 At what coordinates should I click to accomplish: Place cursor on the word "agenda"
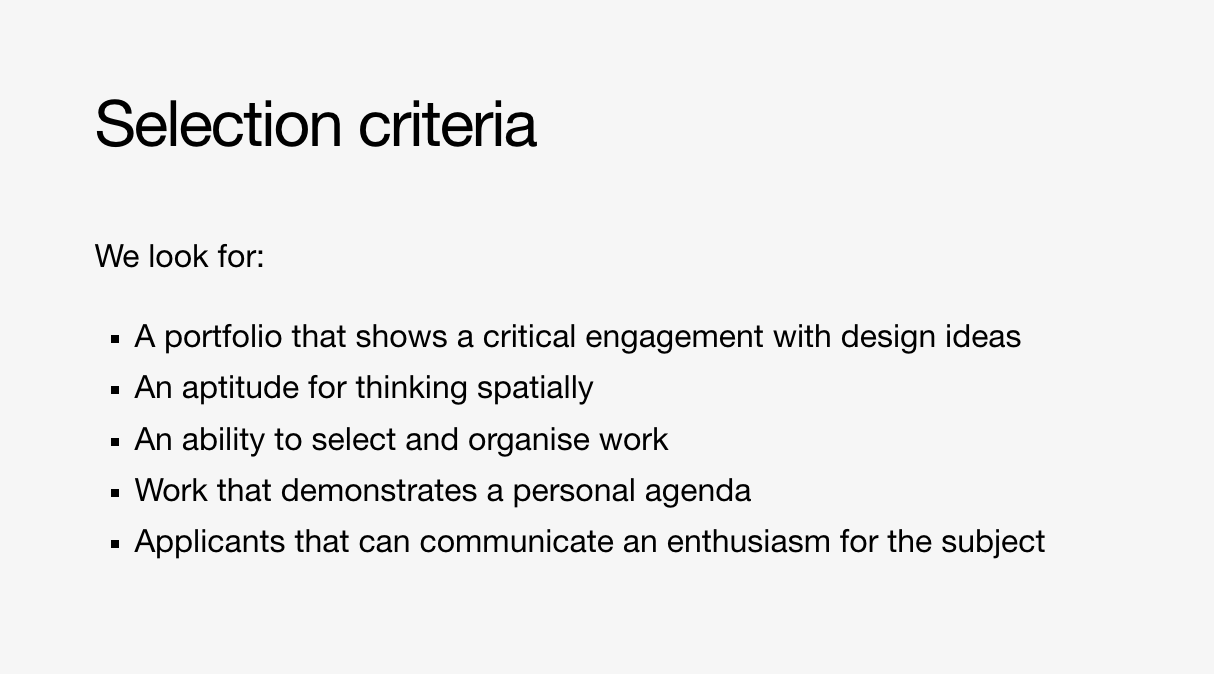point(697,490)
